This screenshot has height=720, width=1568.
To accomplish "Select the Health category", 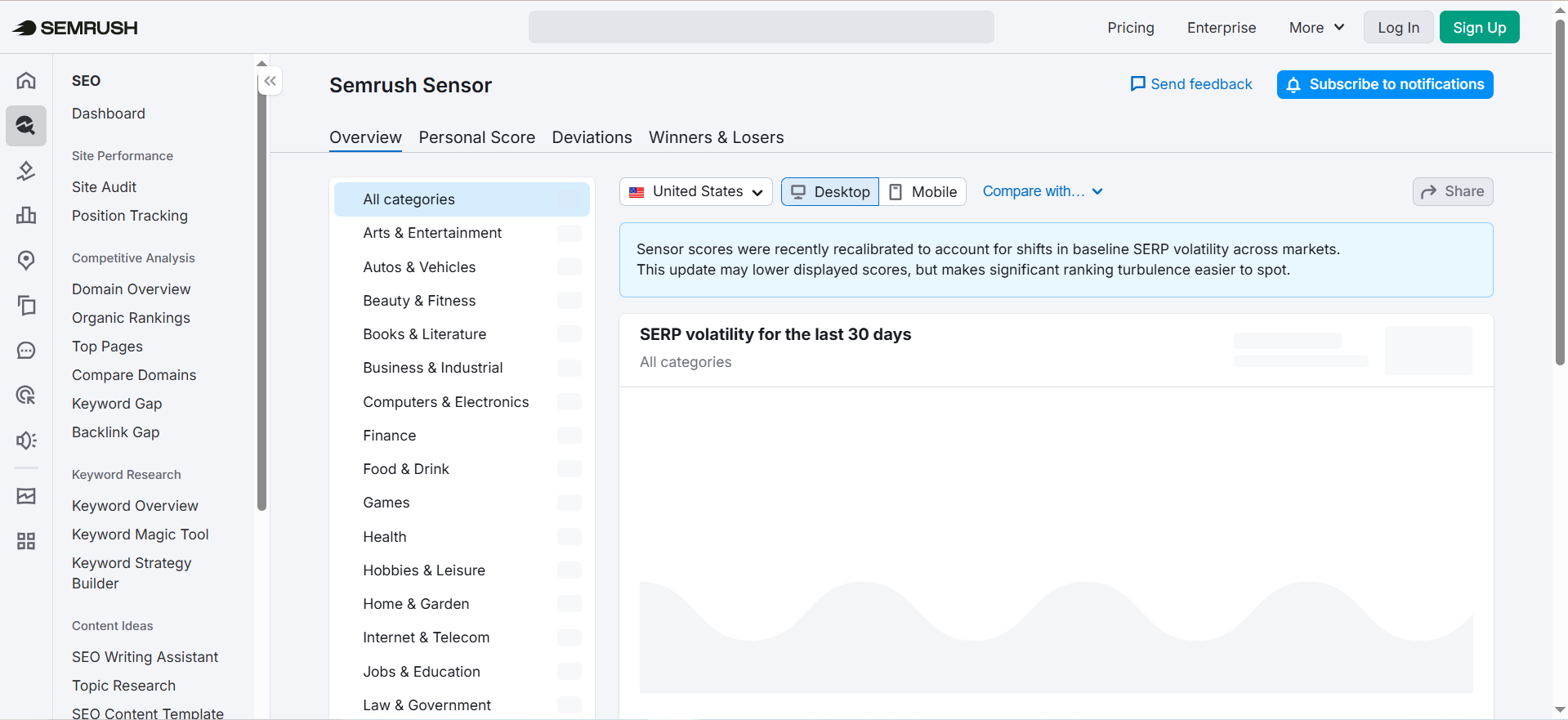I will pyautogui.click(x=462, y=537).
